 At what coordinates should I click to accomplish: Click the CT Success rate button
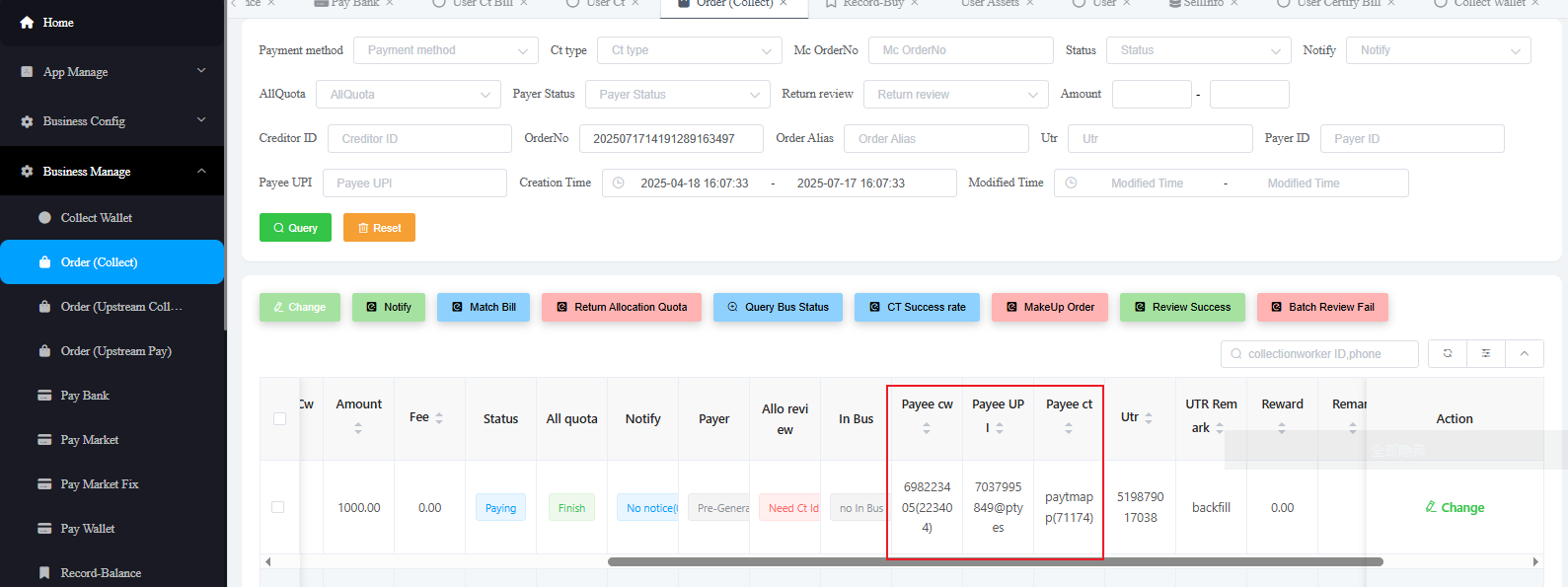(917, 307)
